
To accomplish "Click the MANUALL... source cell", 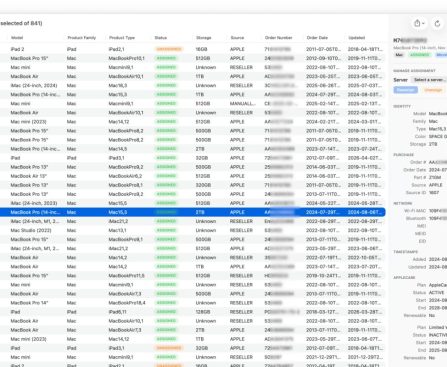I will pos(243,104).
